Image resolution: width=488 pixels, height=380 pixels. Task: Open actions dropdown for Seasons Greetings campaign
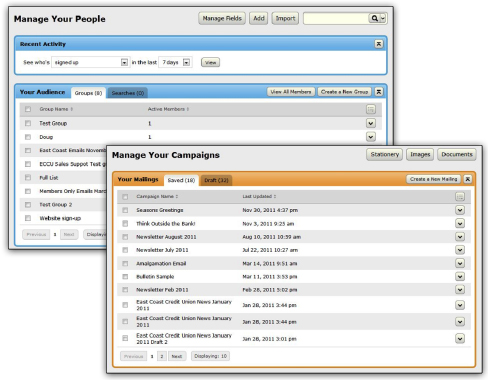coord(460,210)
